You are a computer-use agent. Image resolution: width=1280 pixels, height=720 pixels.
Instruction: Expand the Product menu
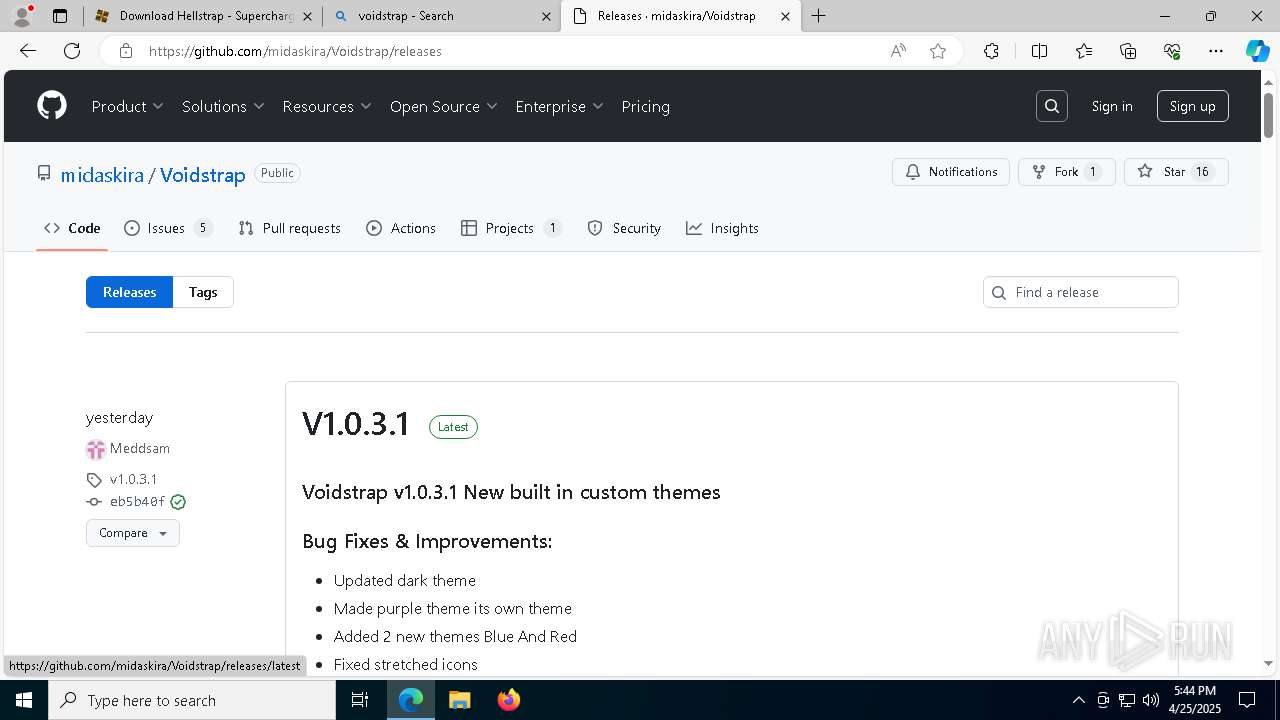click(127, 106)
